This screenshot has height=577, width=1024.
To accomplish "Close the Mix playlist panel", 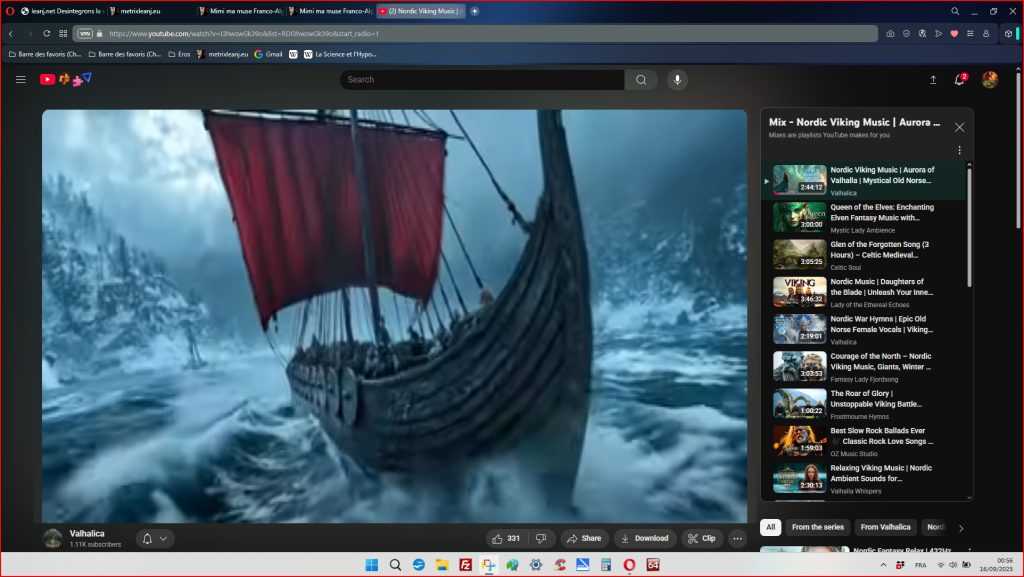I will click(959, 127).
